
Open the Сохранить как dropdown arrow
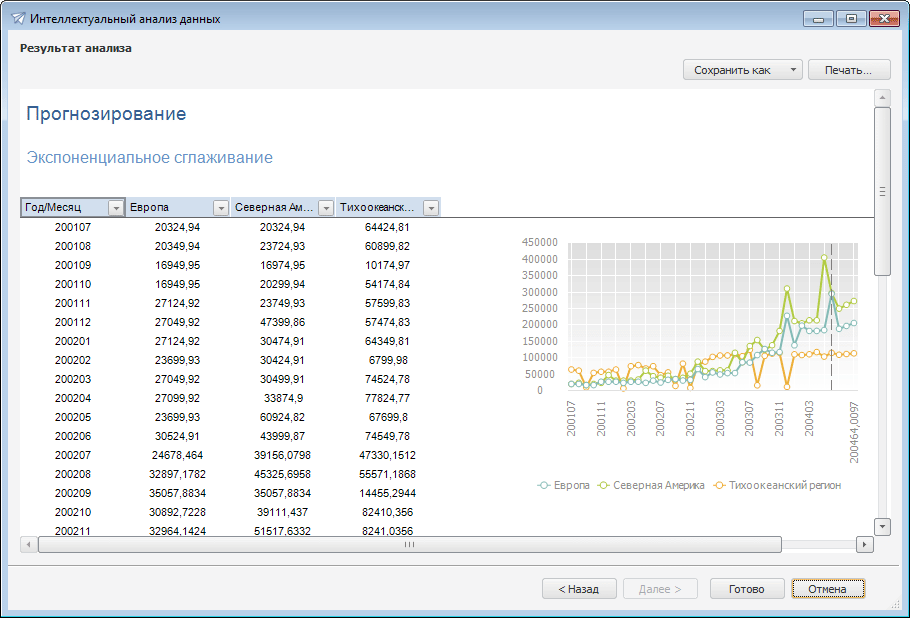click(x=792, y=70)
